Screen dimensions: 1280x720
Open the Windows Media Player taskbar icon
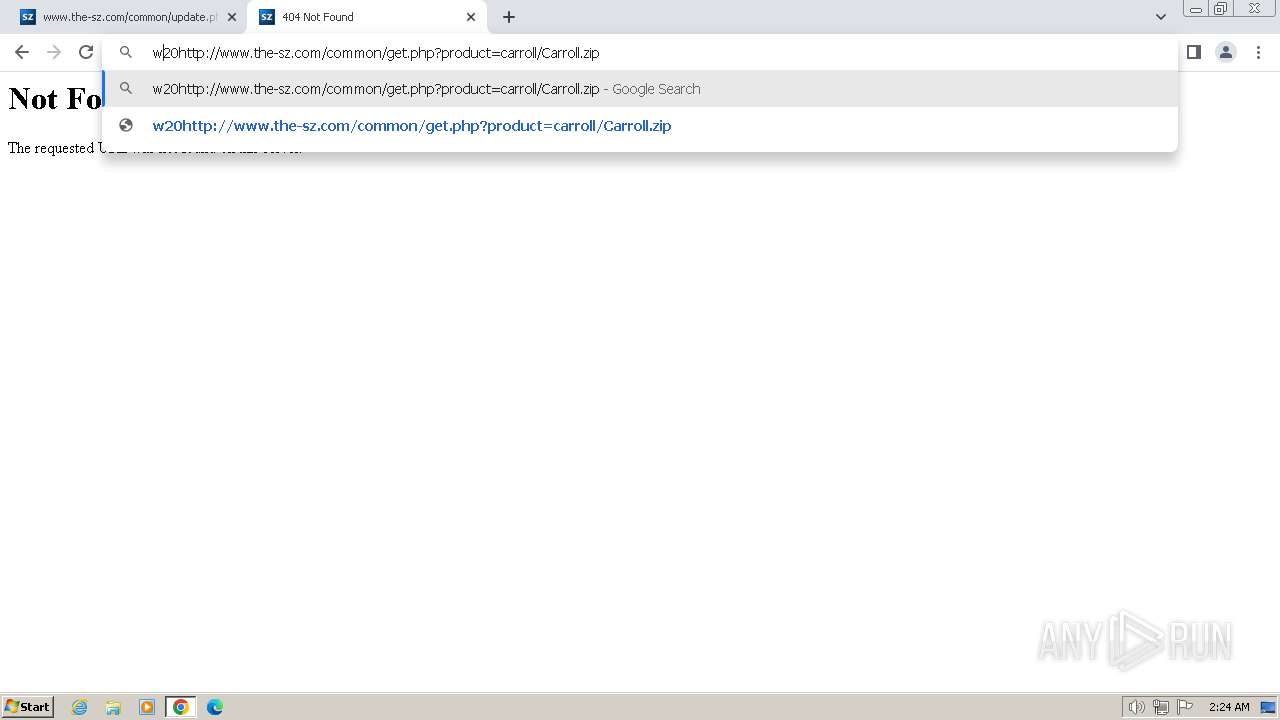click(147, 707)
